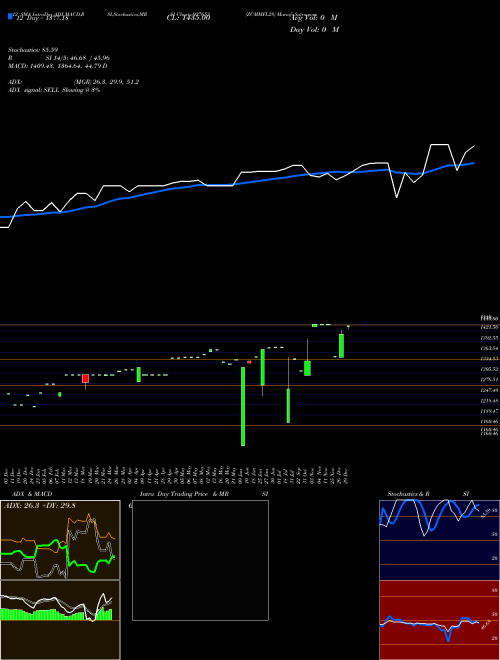Screen dimensions: 500x660
Task: Click the 'Stochastics: 85.59' reading
Action: pos(33,50)
